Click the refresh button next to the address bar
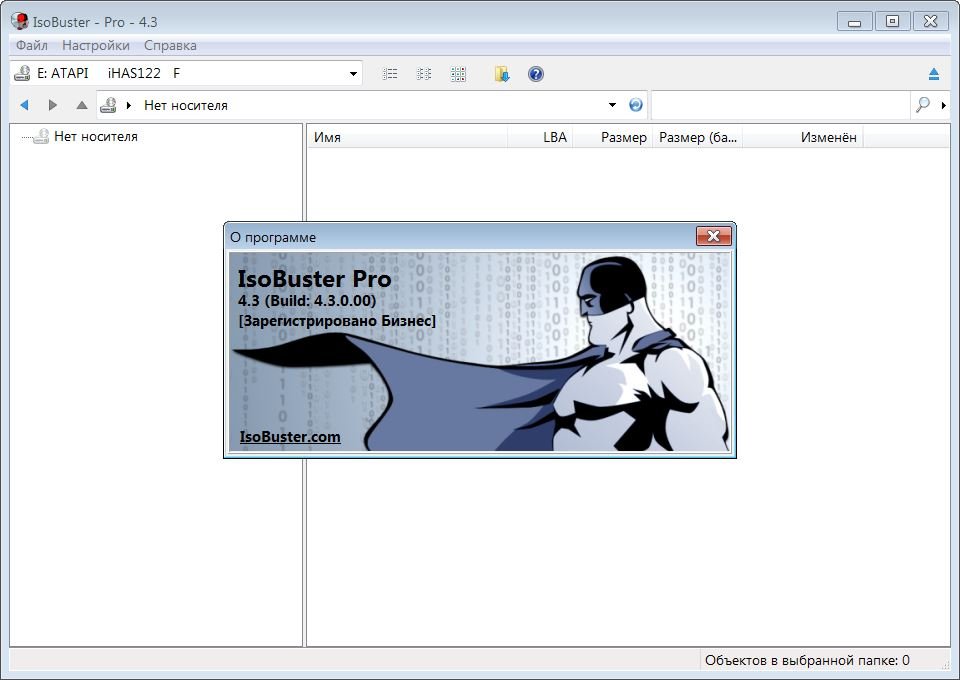The height and width of the screenshot is (680, 960). tap(636, 105)
